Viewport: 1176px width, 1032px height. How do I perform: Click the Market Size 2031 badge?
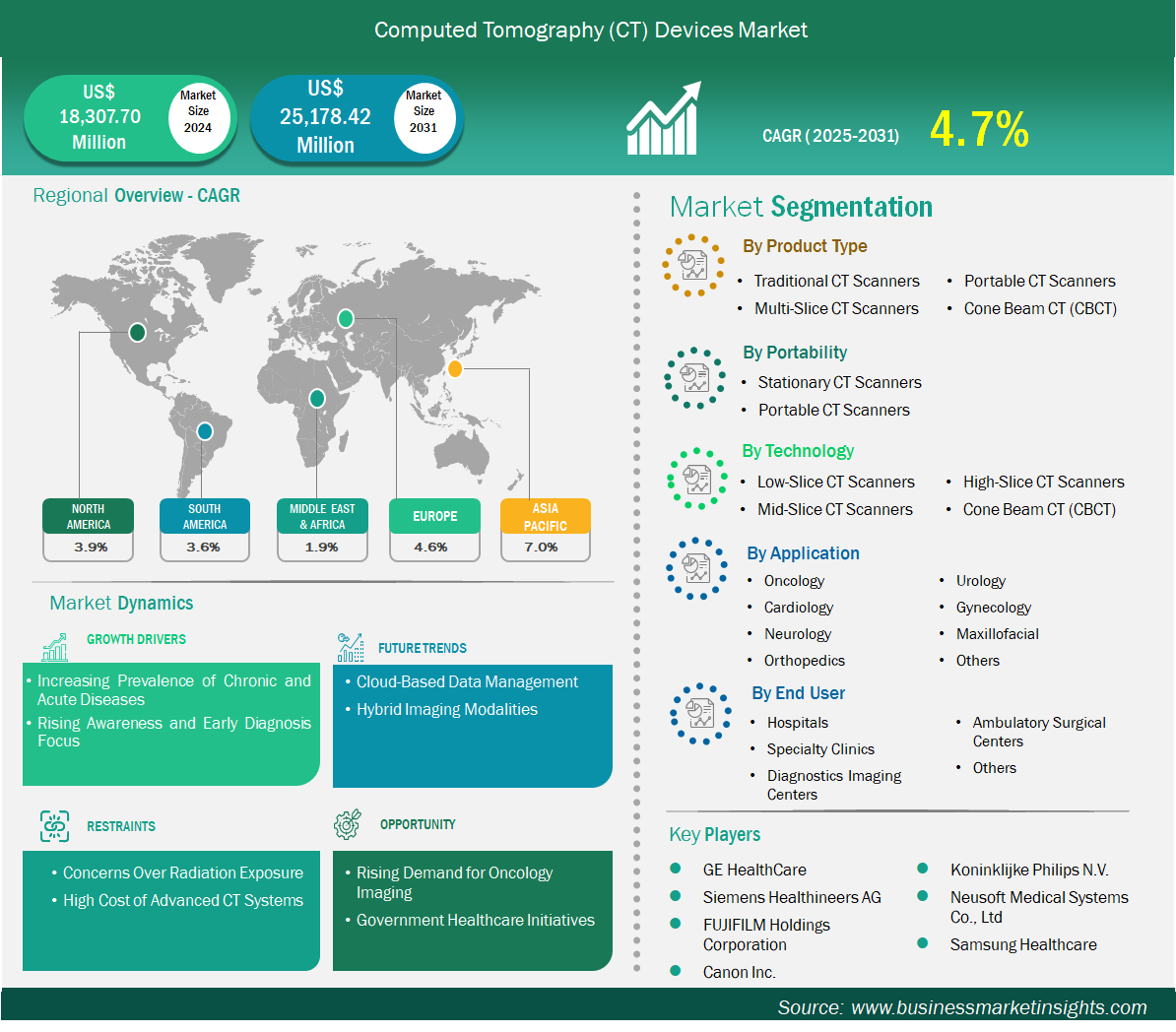(x=424, y=111)
